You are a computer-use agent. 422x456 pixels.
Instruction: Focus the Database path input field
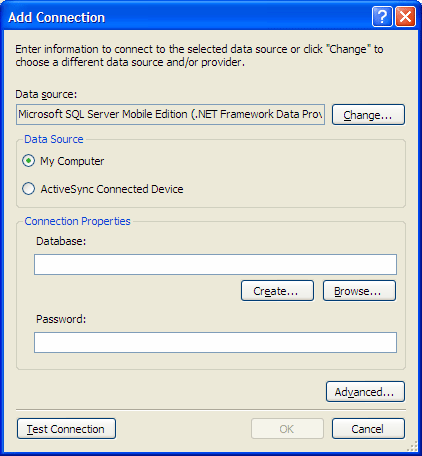click(215, 264)
